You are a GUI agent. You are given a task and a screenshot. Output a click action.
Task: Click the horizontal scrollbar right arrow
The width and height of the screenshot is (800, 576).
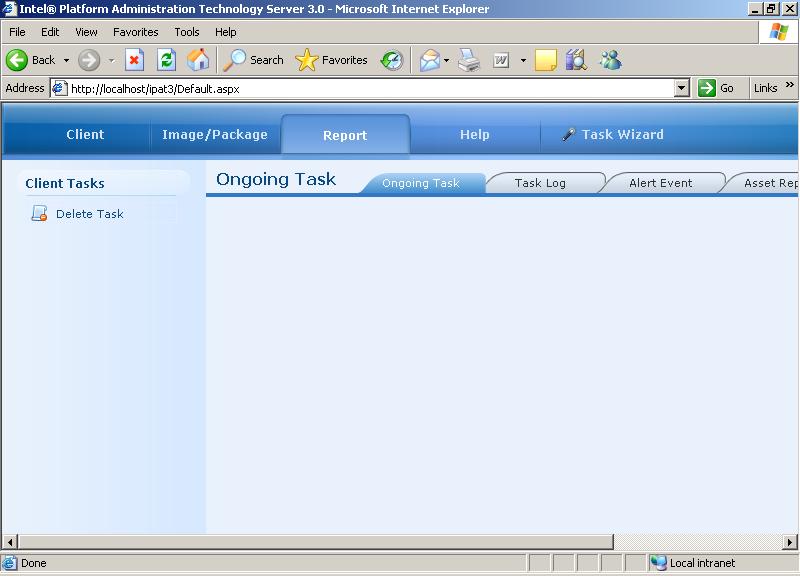791,542
